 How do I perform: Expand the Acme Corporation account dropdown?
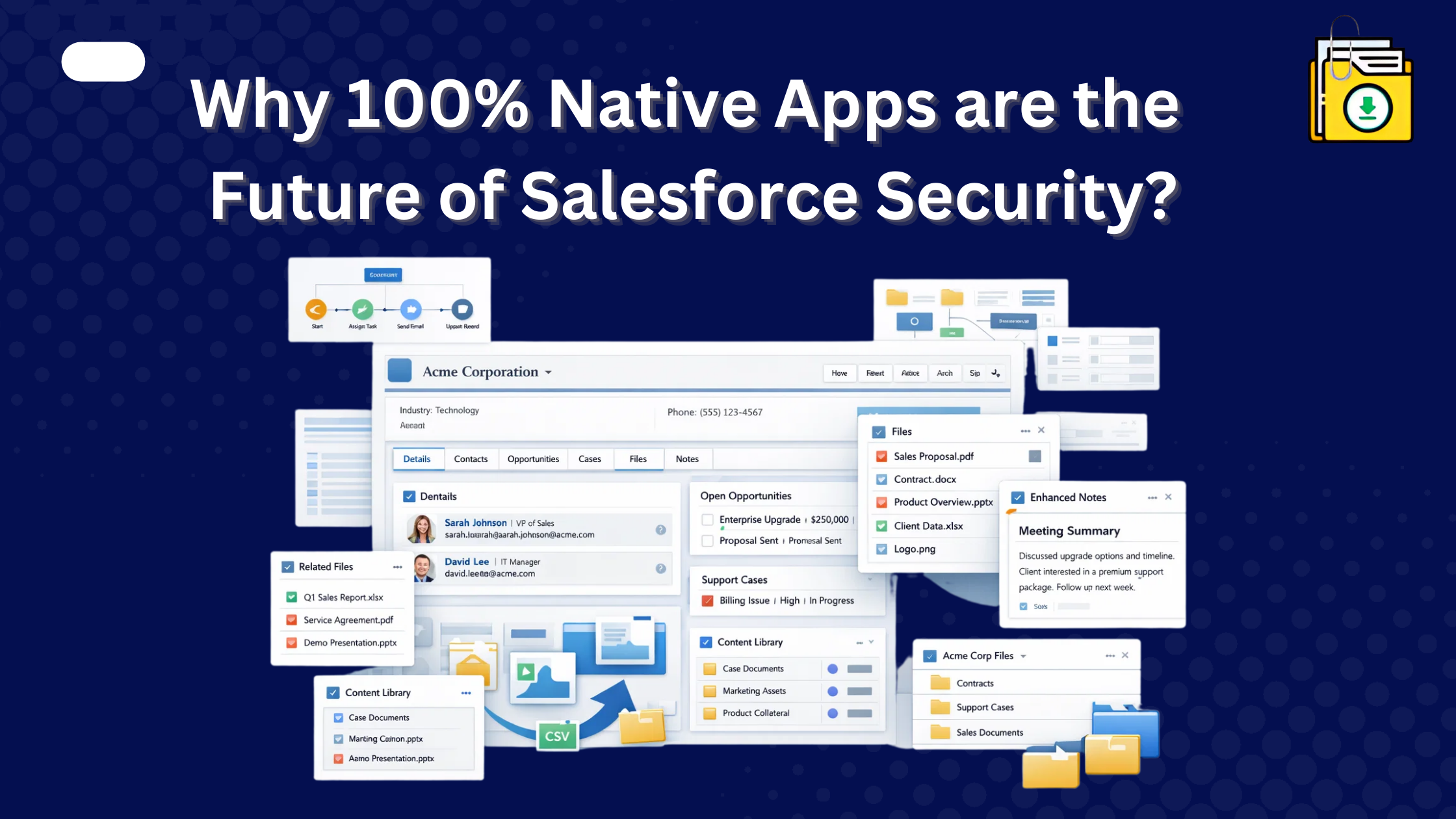(x=548, y=372)
